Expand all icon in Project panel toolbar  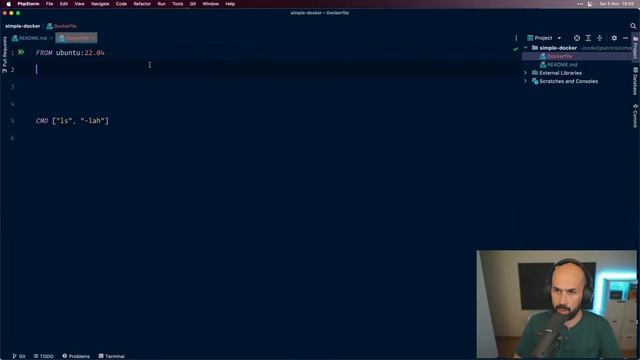point(588,38)
